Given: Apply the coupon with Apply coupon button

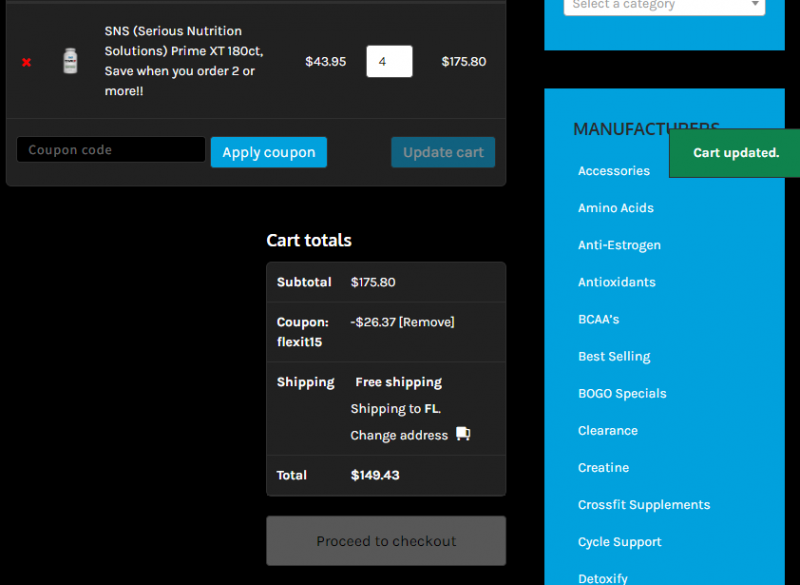Looking at the screenshot, I should (x=269, y=152).
